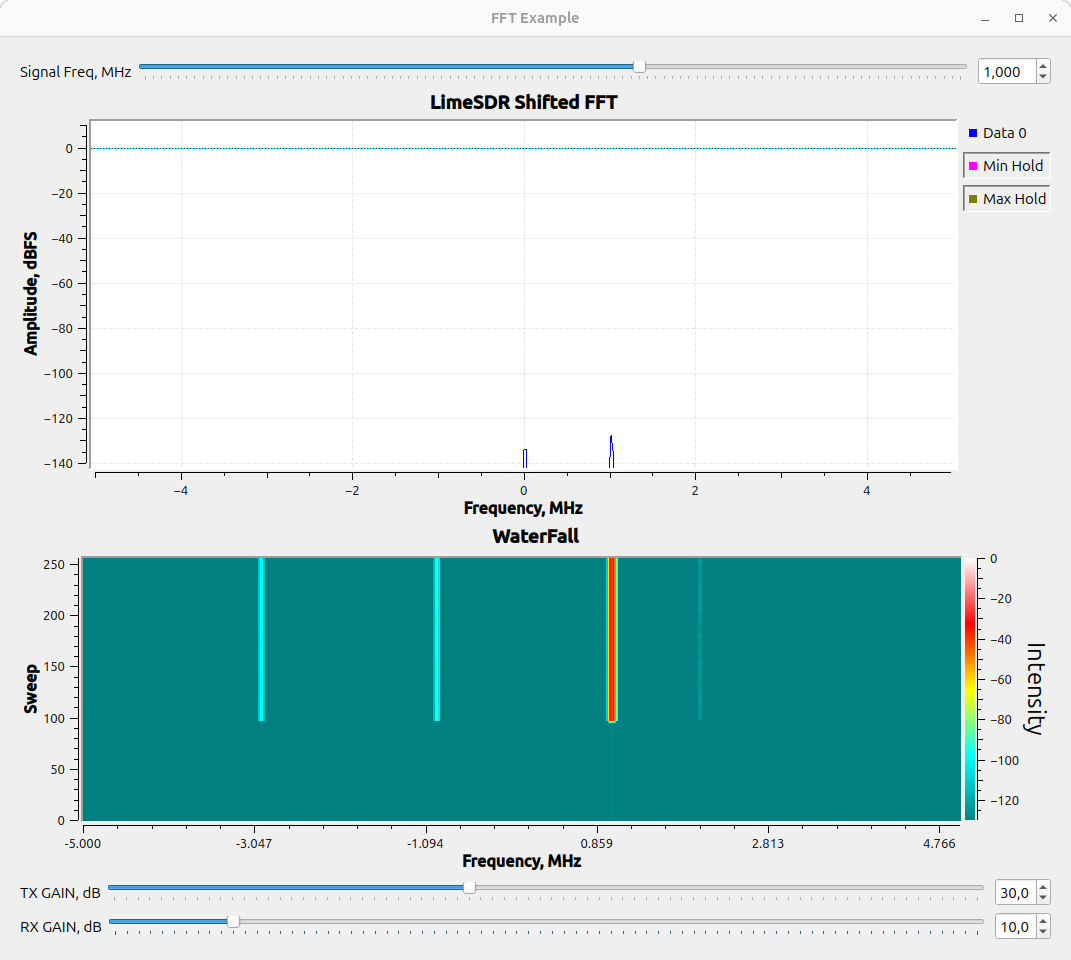This screenshot has height=960, width=1071.
Task: Click the 1 MHz peak in the FFT plot
Action: 611,450
